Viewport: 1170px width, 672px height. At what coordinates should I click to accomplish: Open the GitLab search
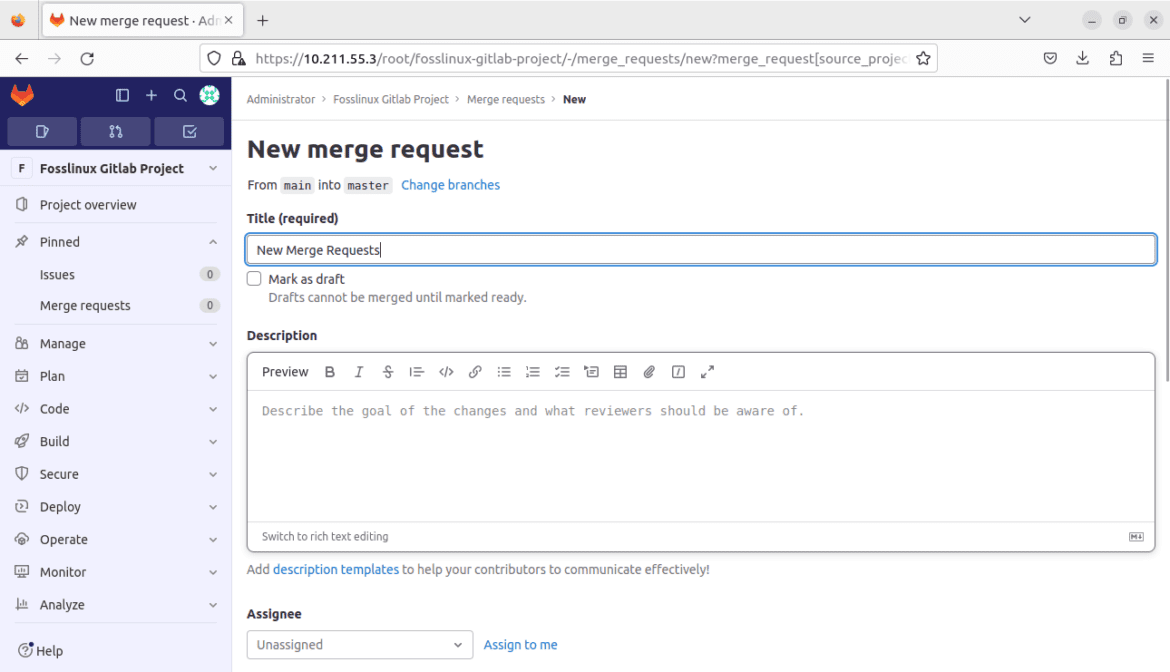(x=180, y=95)
